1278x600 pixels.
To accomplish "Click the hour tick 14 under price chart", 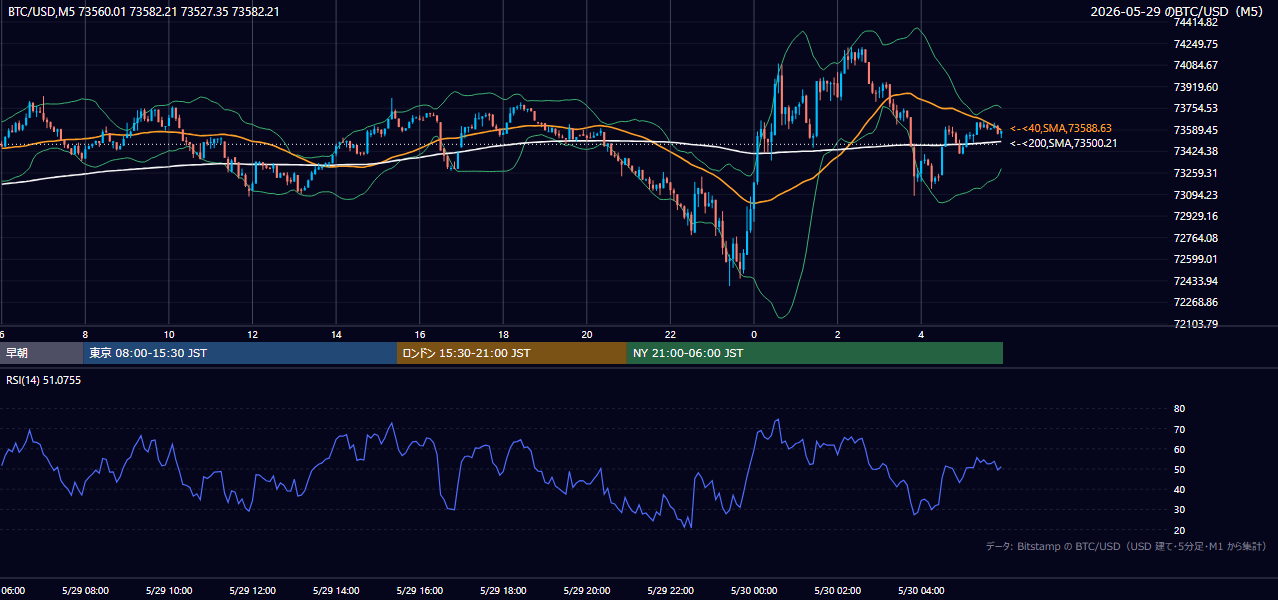I will (x=336, y=335).
